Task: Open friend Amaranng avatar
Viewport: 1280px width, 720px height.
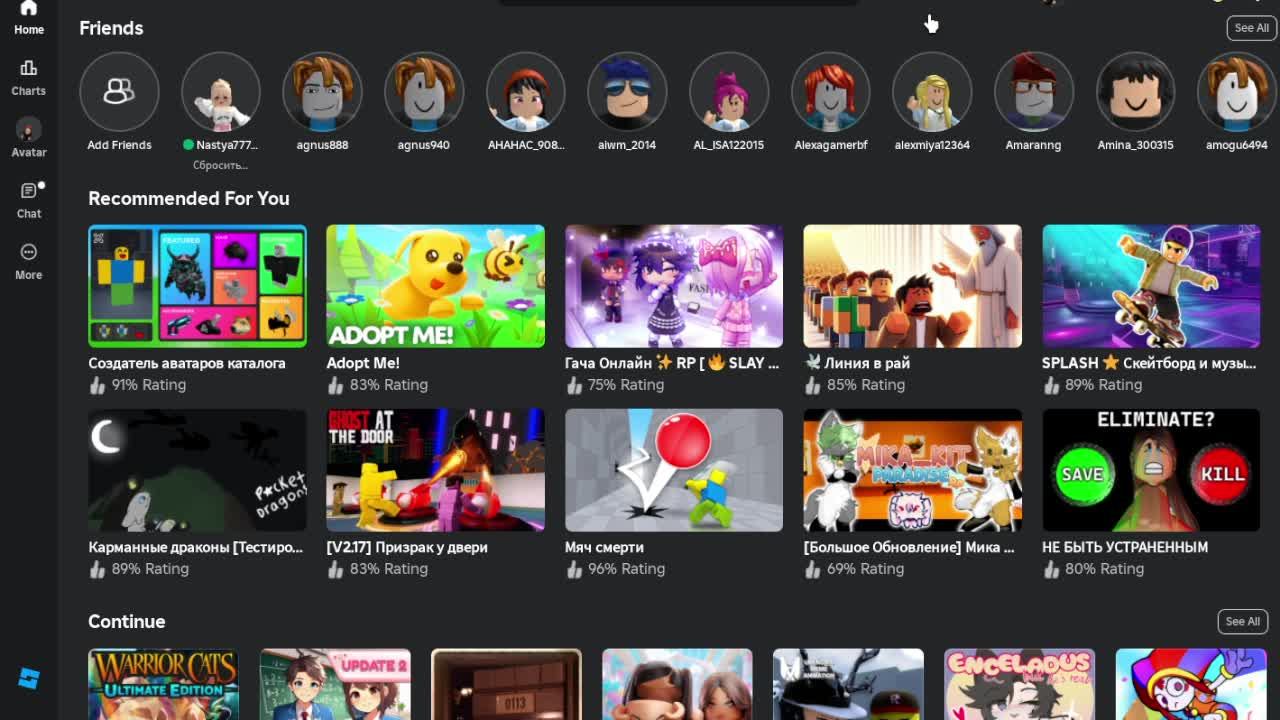Action: (1034, 92)
